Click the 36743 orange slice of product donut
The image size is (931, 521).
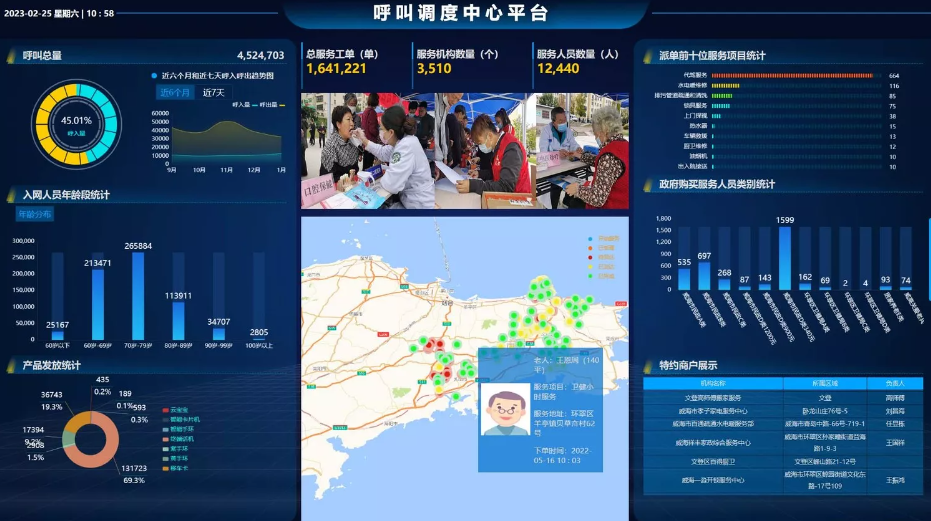click(76, 420)
